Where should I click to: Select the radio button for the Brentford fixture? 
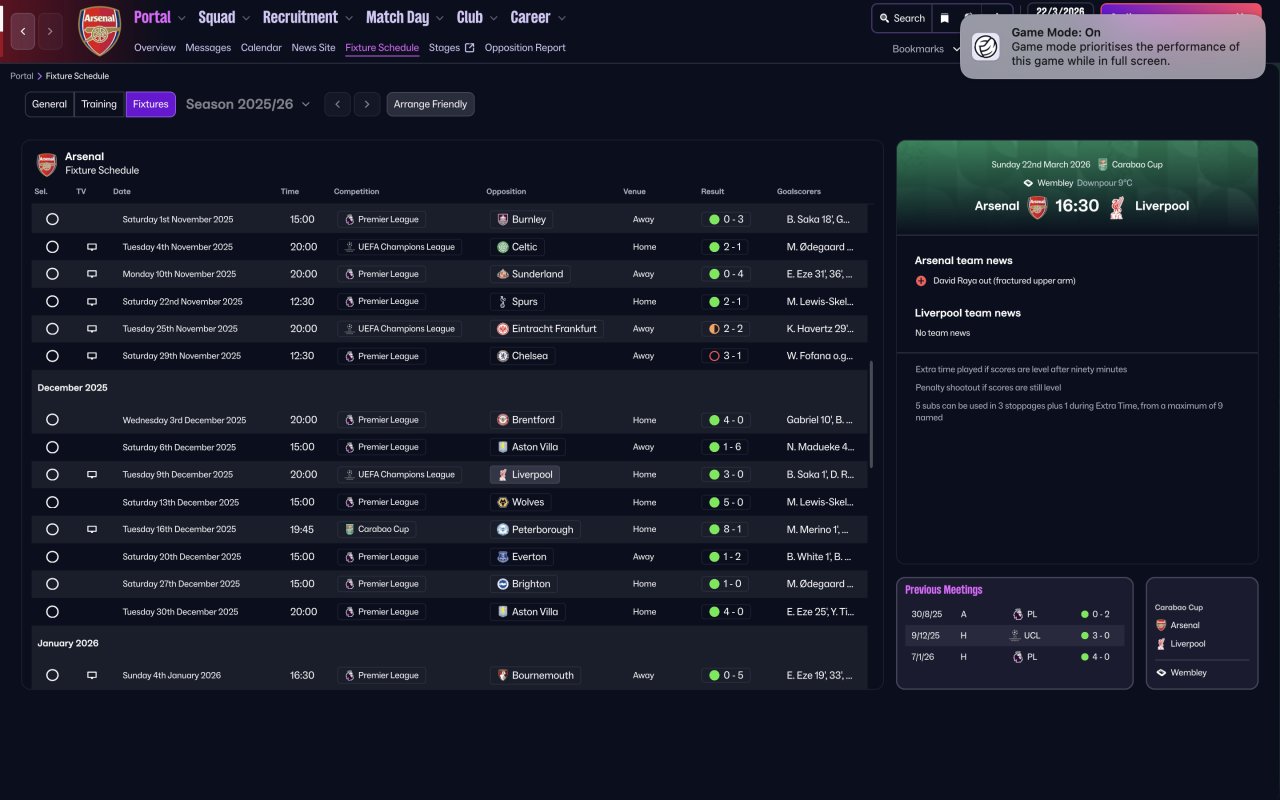(x=52, y=420)
